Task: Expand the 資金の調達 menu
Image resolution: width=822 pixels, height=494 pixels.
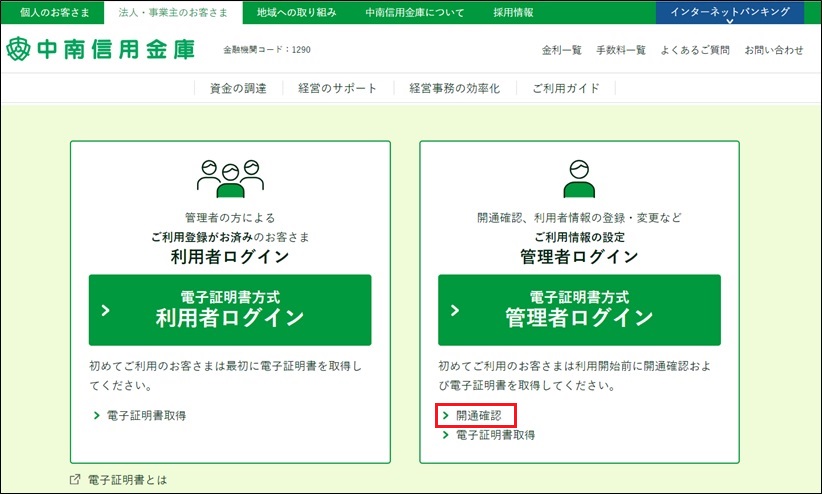Action: [x=238, y=88]
